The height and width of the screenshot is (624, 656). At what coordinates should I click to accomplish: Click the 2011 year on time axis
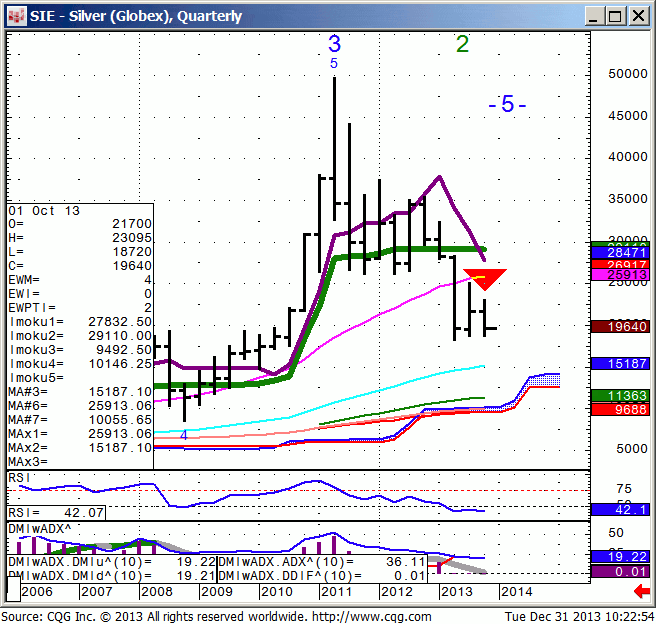click(x=334, y=592)
